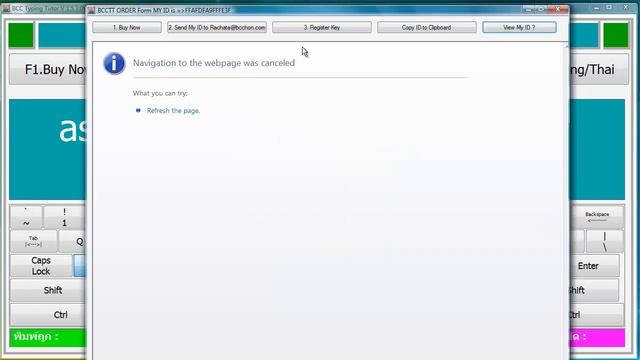The height and width of the screenshot is (360, 640).
Task: Click the 'Refresh the page.' link
Action: 173,111
